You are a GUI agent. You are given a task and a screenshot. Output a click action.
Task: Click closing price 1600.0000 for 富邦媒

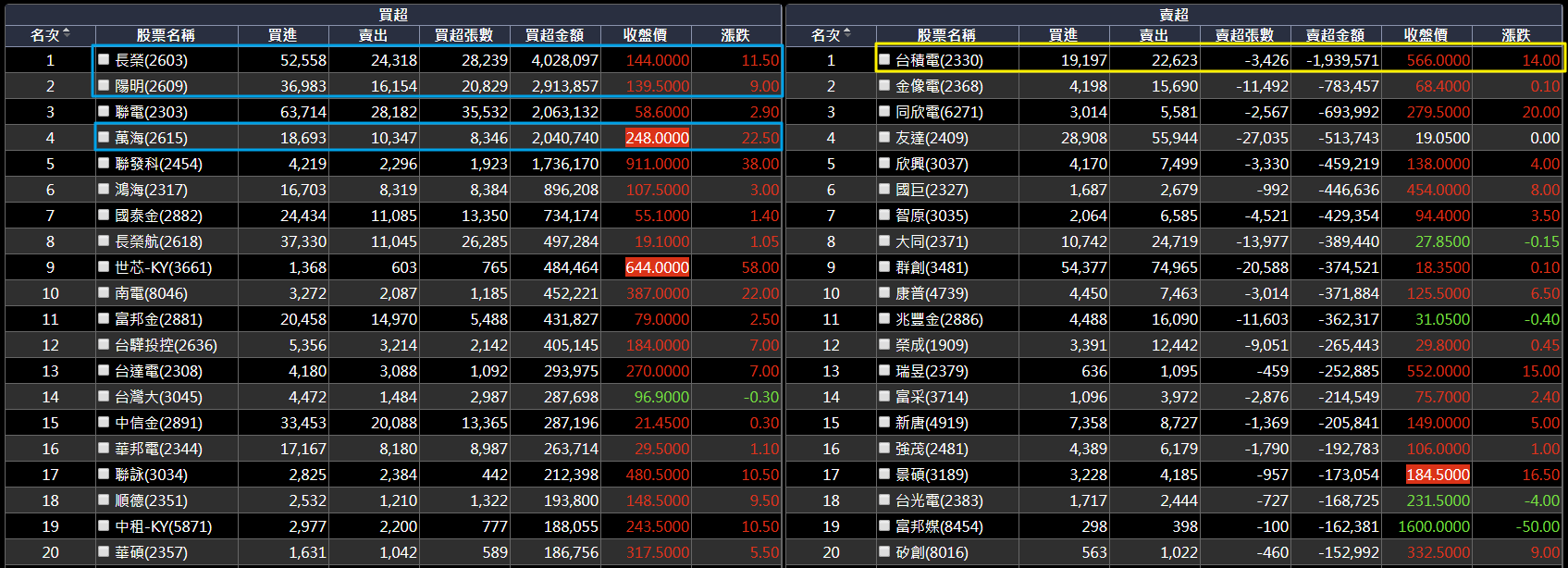[x=1434, y=526]
